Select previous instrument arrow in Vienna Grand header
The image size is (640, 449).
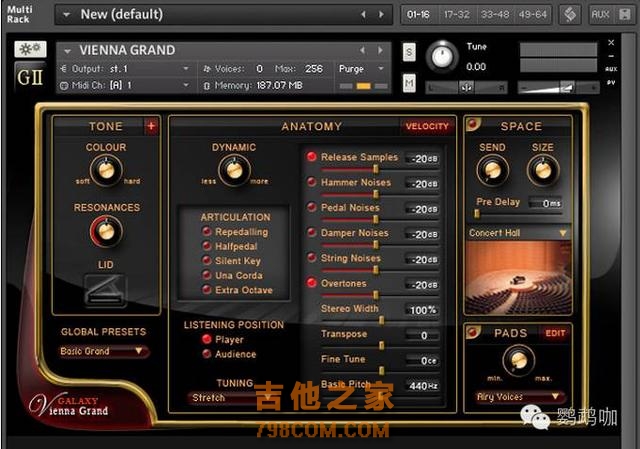(362, 50)
